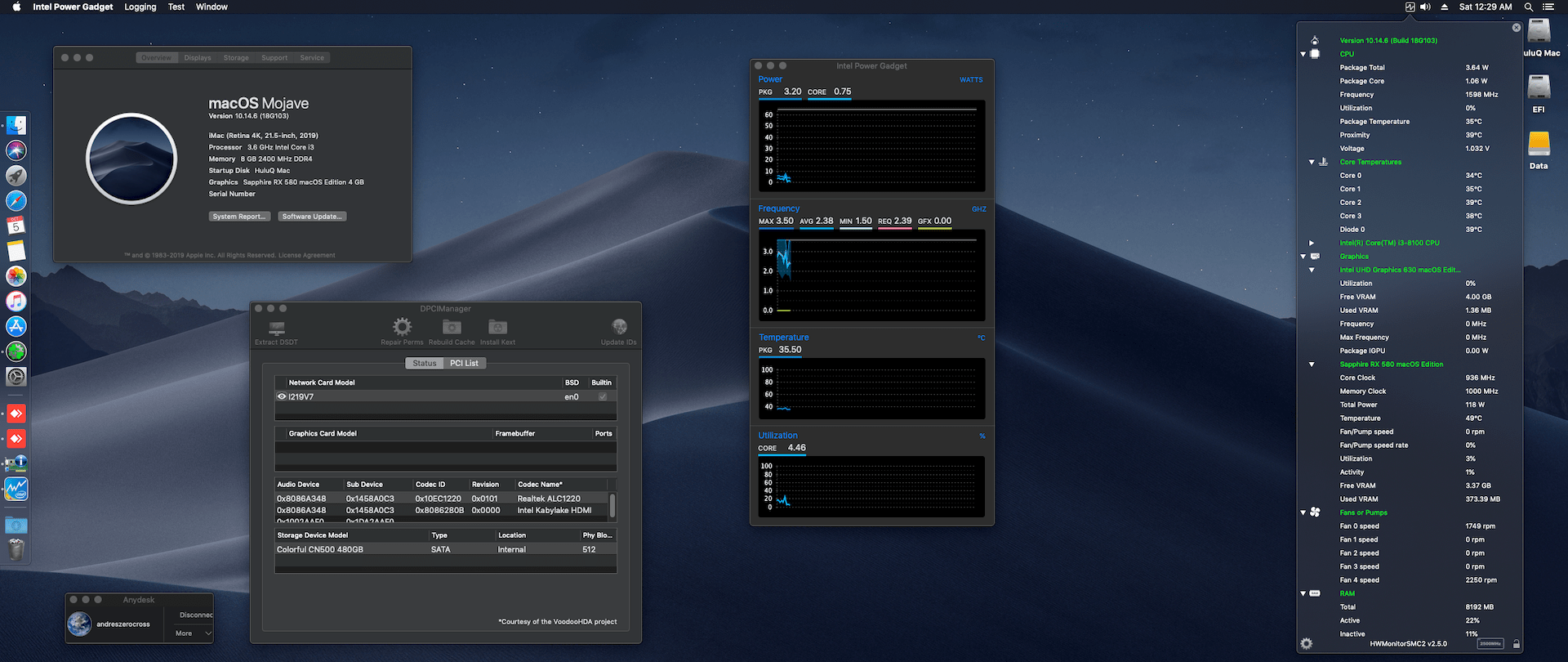
Task: Click the volume icon in menu bar
Action: coord(1425,7)
